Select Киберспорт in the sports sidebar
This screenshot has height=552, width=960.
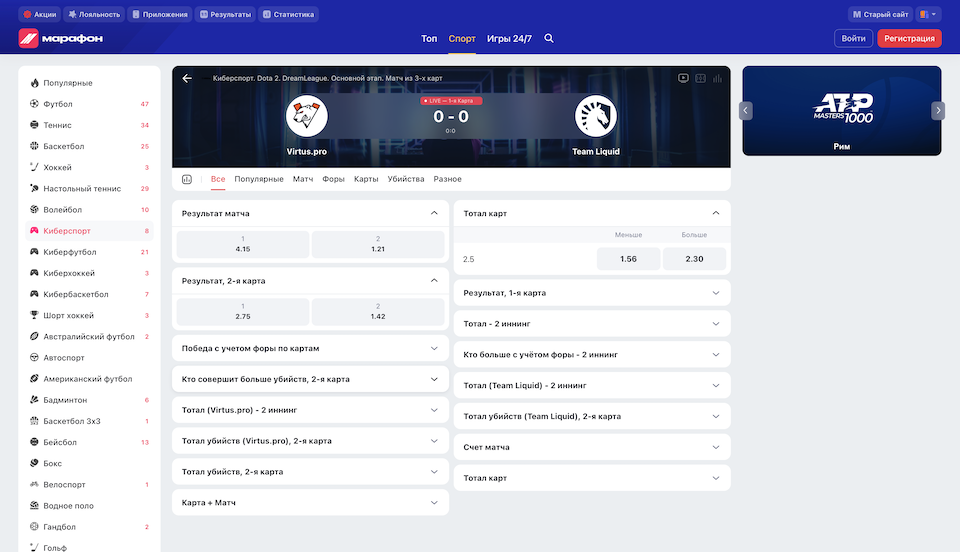[x=89, y=231]
